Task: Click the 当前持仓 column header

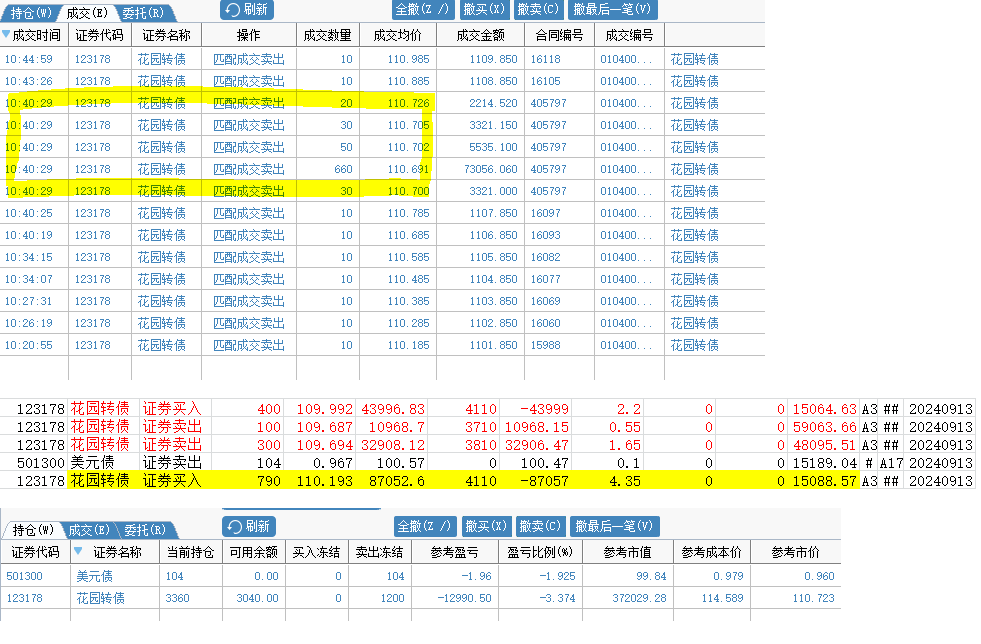Action: tap(191, 552)
